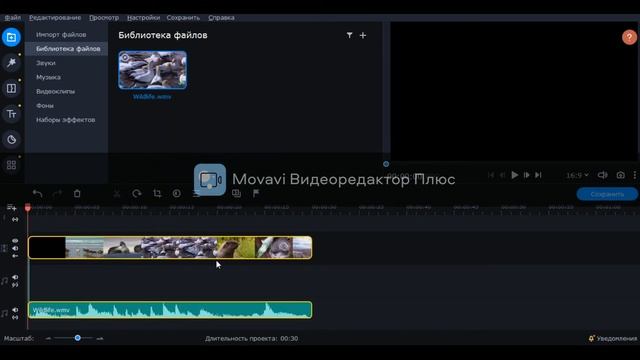Open the Stickers clock-shaped sidebar icon

point(11,140)
